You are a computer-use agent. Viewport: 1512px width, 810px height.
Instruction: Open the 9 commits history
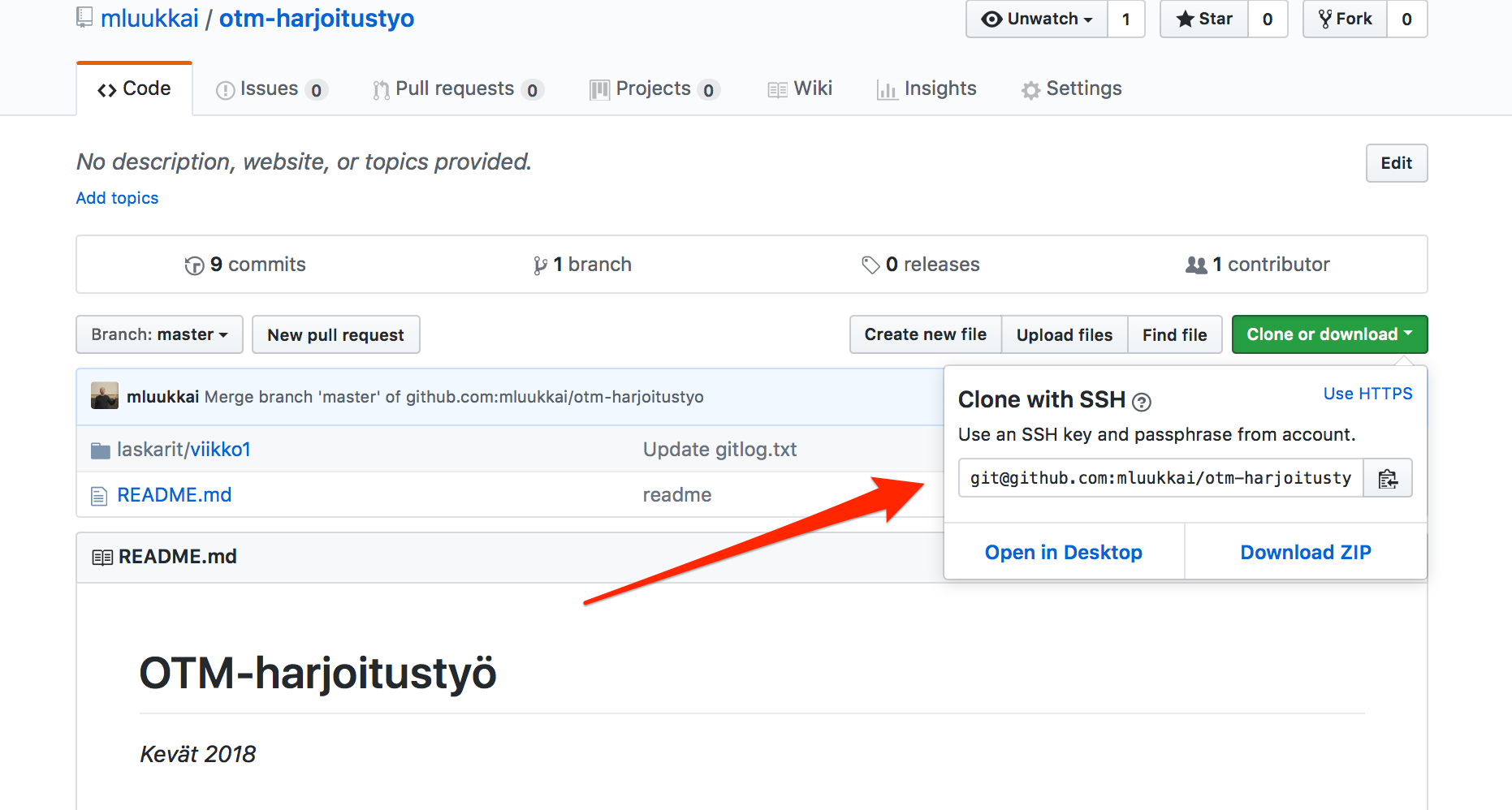pyautogui.click(x=245, y=265)
